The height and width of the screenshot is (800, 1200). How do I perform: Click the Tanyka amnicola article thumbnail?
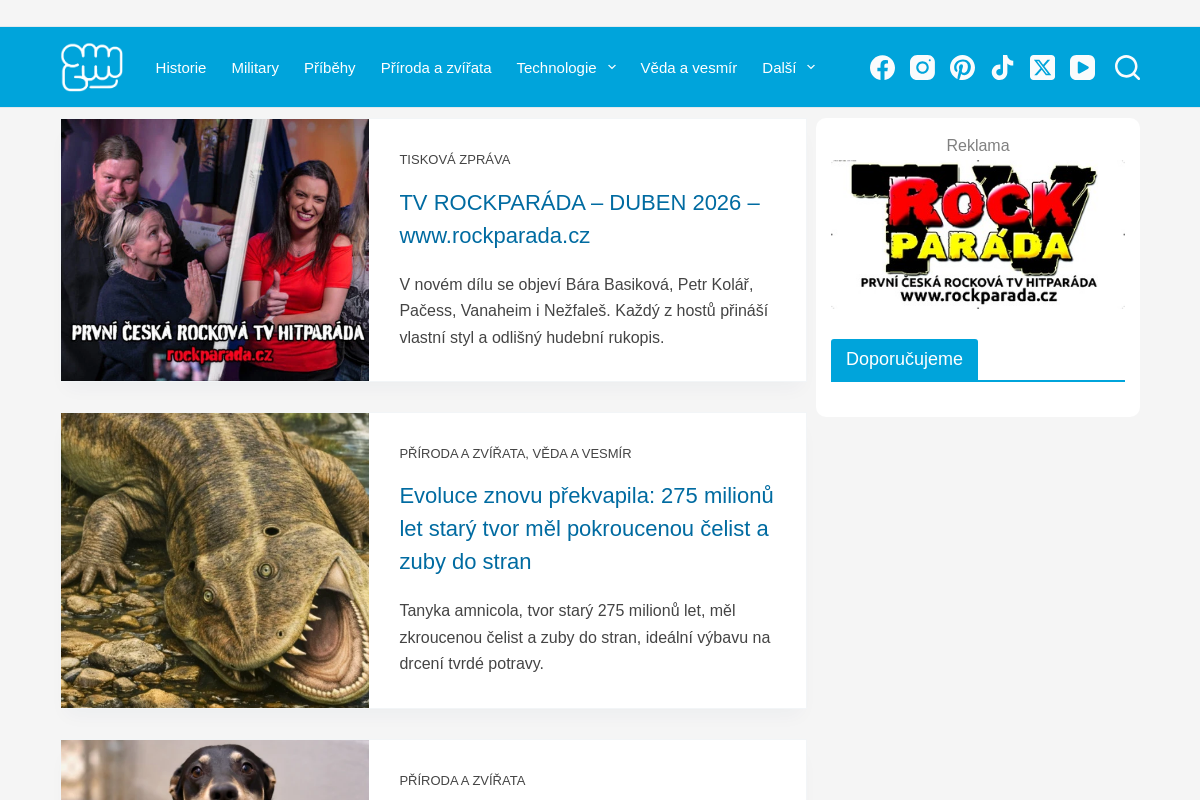[214, 560]
